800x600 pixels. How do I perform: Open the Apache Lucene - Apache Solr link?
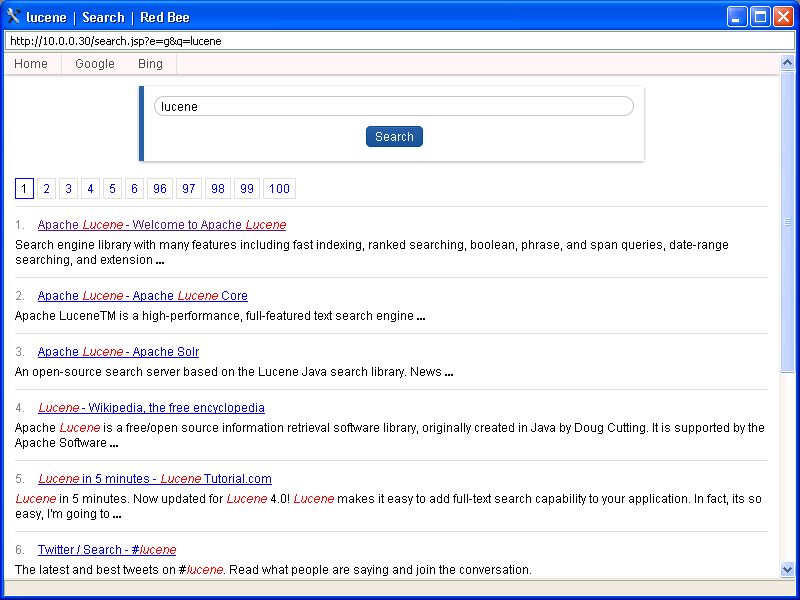click(118, 352)
